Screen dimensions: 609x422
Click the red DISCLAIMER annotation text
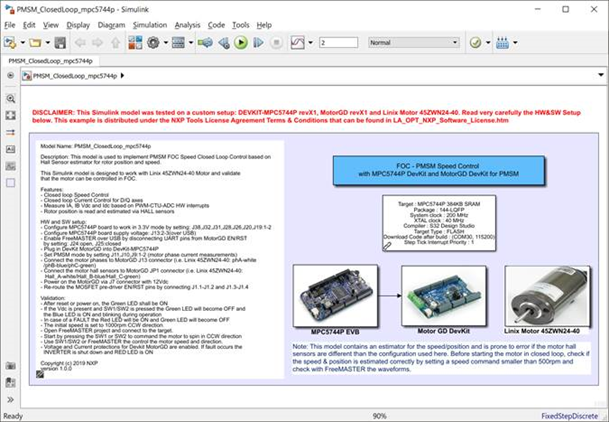click(x=306, y=116)
